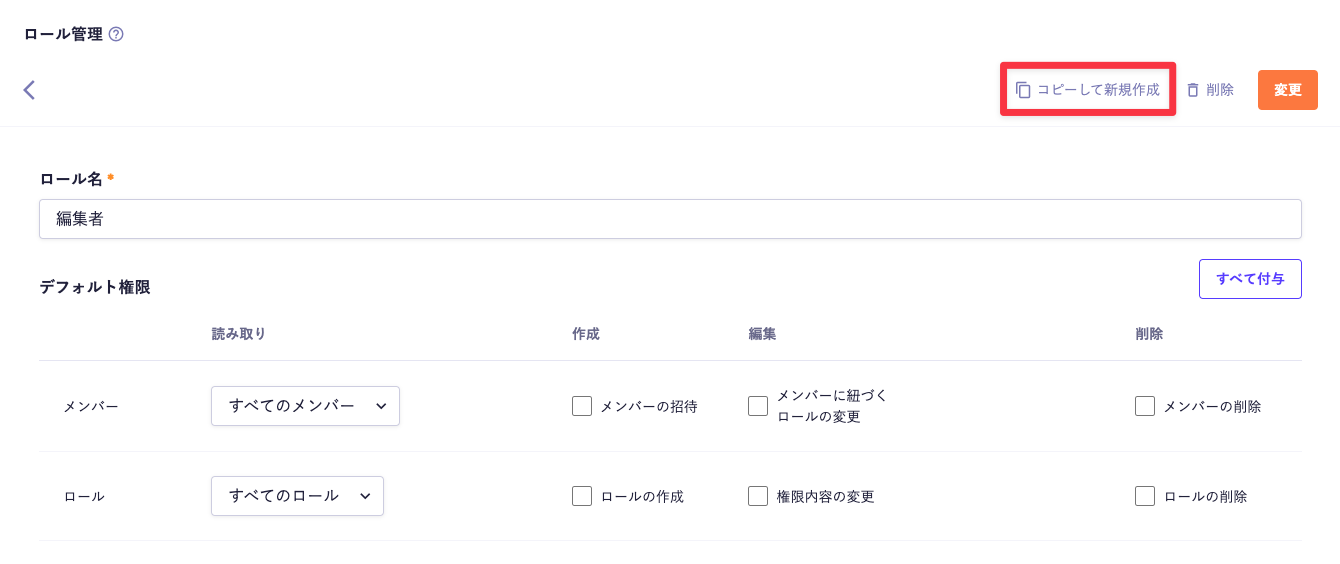Viewport: 1340px width, 564px height.
Task: Click the trash can icon for 削除
Action: click(x=1192, y=90)
